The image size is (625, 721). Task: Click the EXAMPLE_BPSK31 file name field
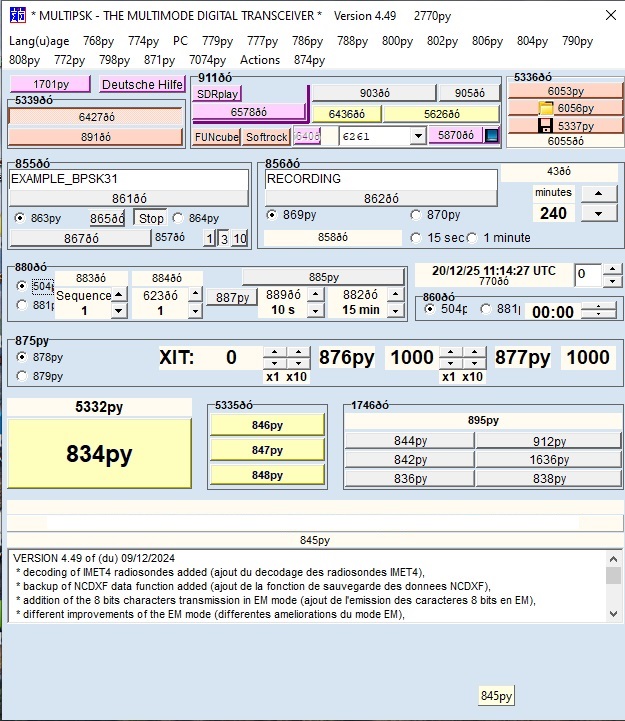[128, 179]
